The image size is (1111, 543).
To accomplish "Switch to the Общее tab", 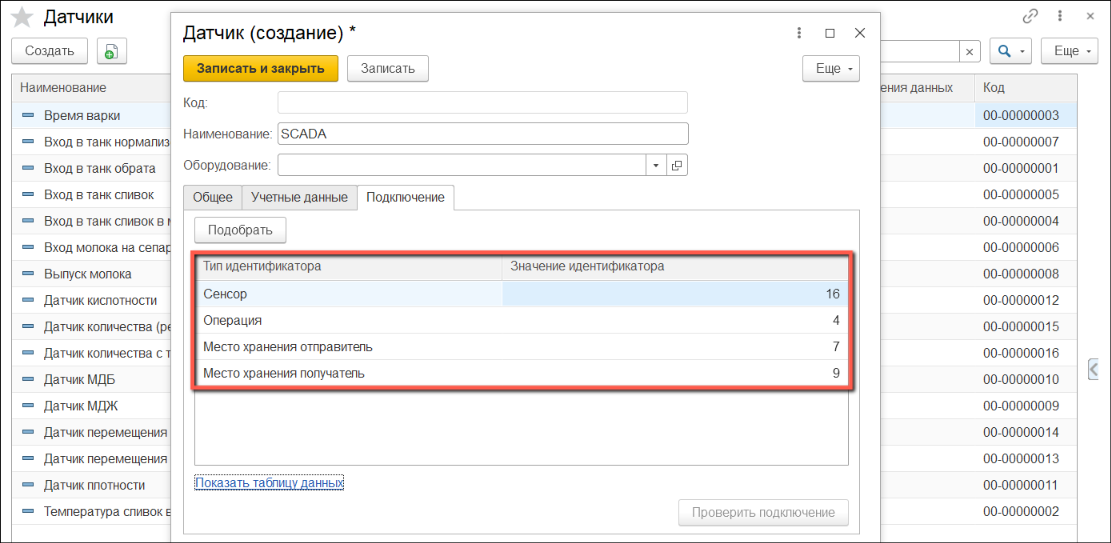I will [x=212, y=197].
